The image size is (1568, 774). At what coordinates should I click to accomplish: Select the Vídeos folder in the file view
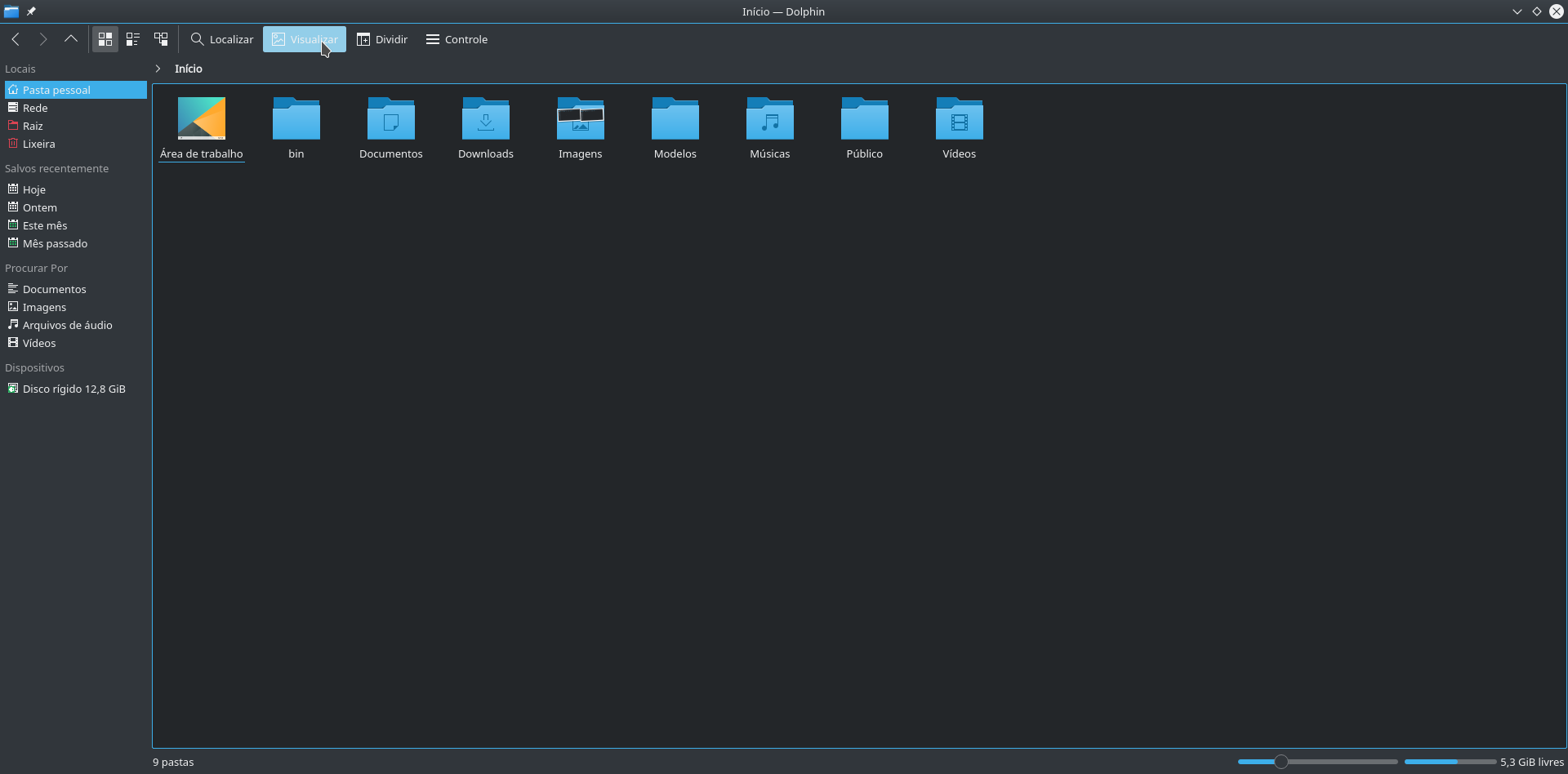[960, 119]
